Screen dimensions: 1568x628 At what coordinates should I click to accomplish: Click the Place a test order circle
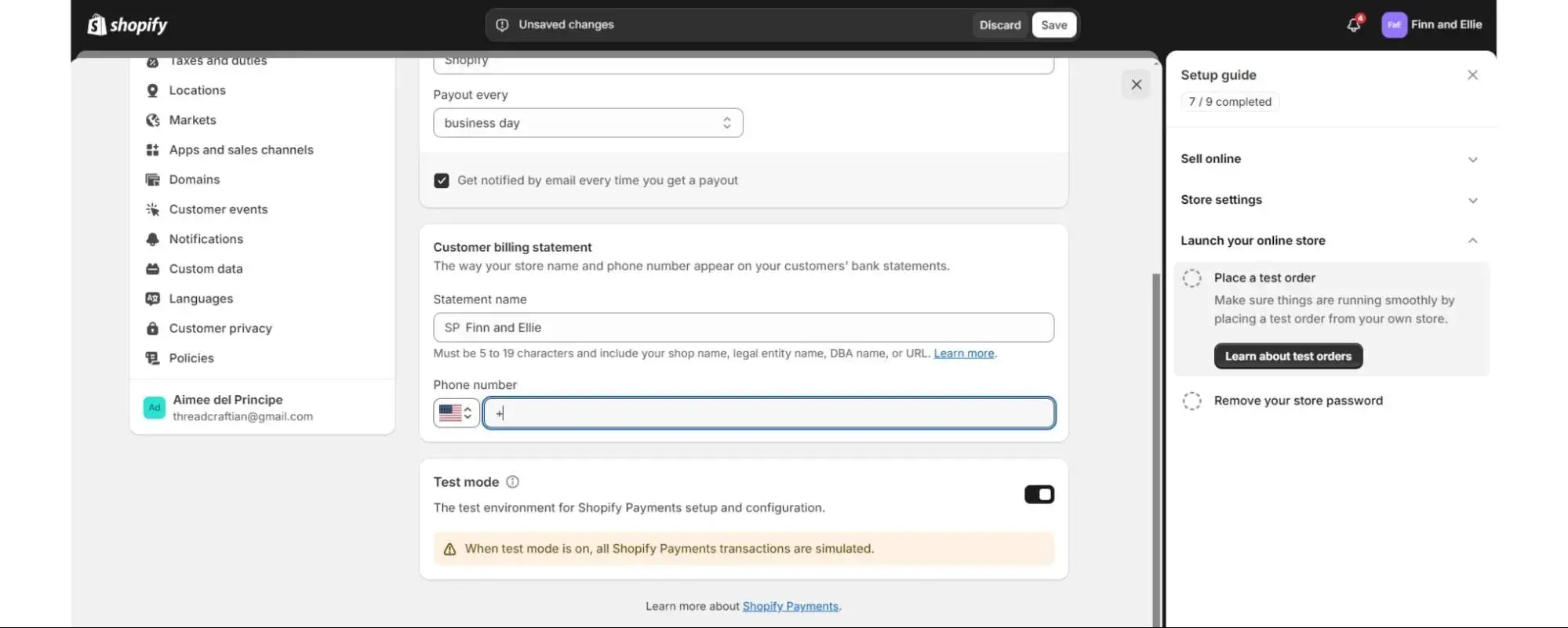point(1191,278)
